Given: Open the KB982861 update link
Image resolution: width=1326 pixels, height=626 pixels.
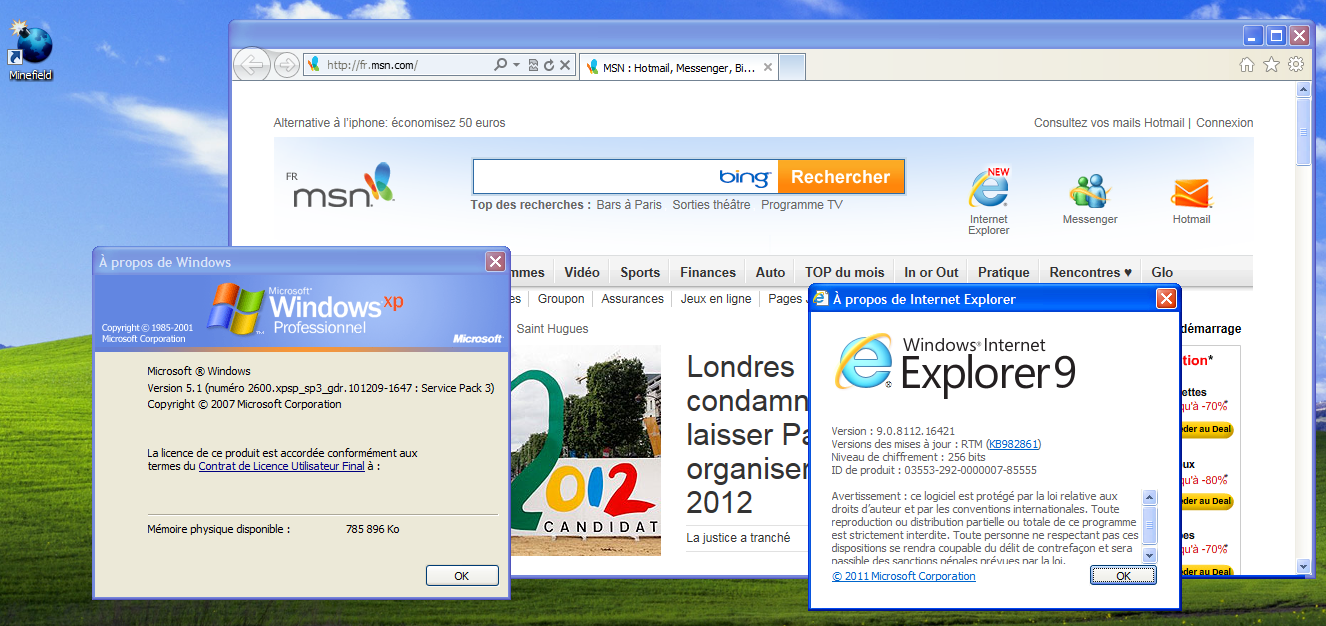Looking at the screenshot, I should 1013,444.
